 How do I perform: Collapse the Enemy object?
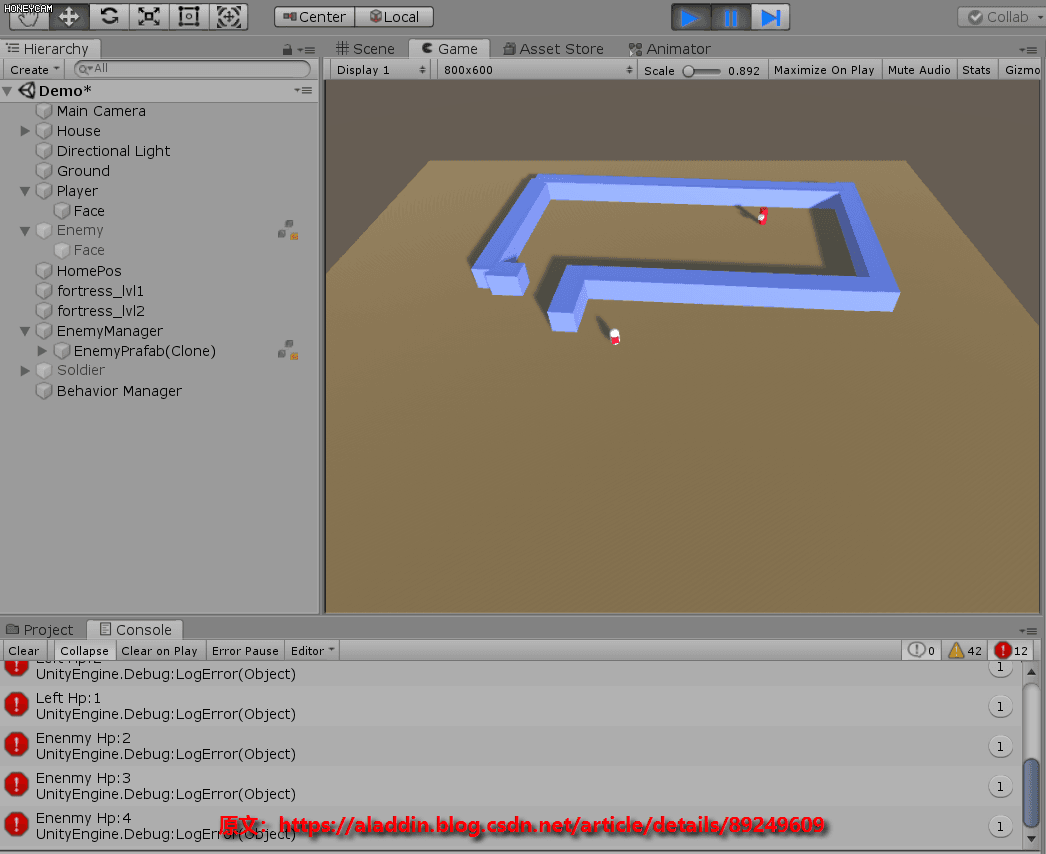coord(25,231)
